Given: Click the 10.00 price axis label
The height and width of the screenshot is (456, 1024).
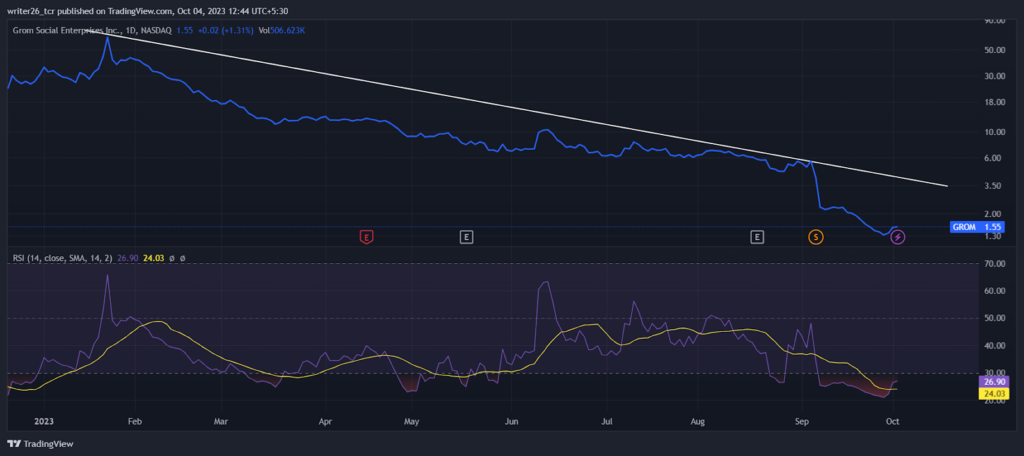Looking at the screenshot, I should pyautogui.click(x=995, y=131).
